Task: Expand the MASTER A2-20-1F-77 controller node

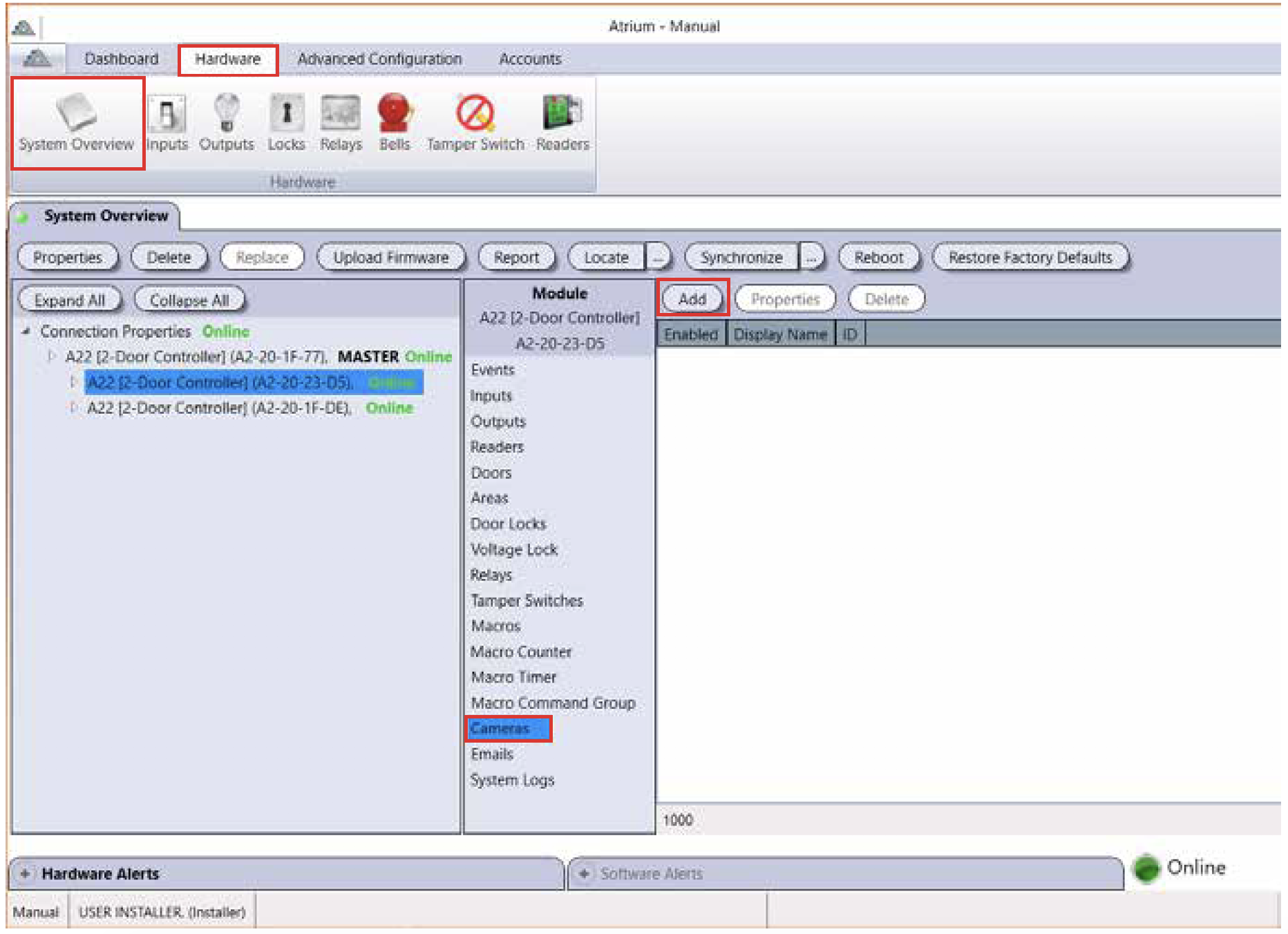Action: click(x=51, y=356)
